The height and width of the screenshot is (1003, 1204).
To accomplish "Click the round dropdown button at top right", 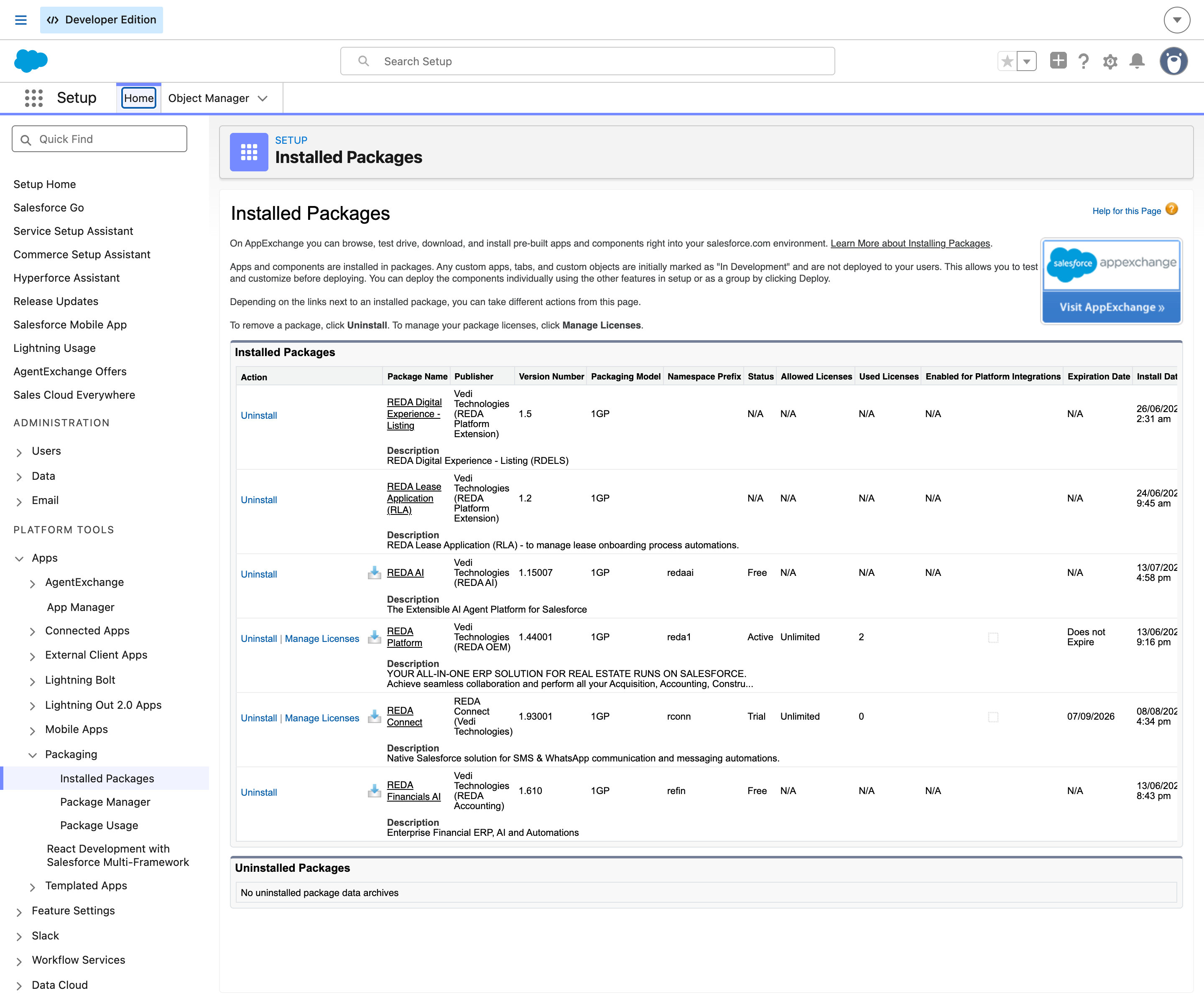I will [1177, 20].
